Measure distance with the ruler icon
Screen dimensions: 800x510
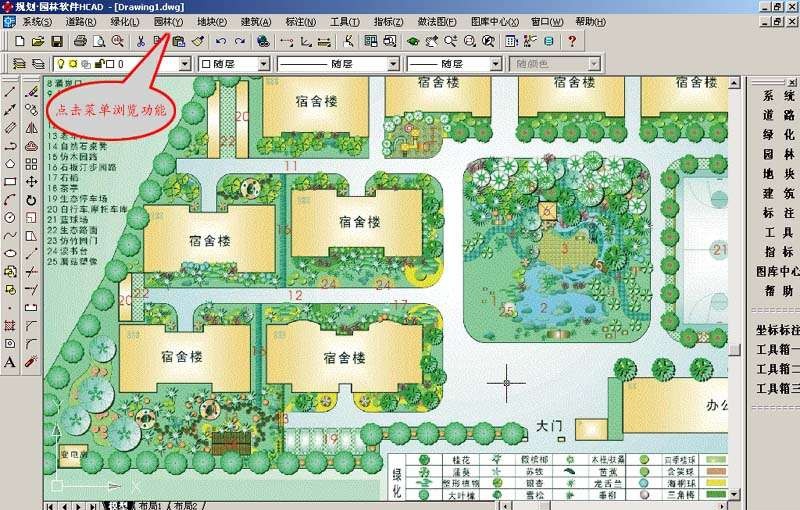pyautogui.click(x=324, y=41)
